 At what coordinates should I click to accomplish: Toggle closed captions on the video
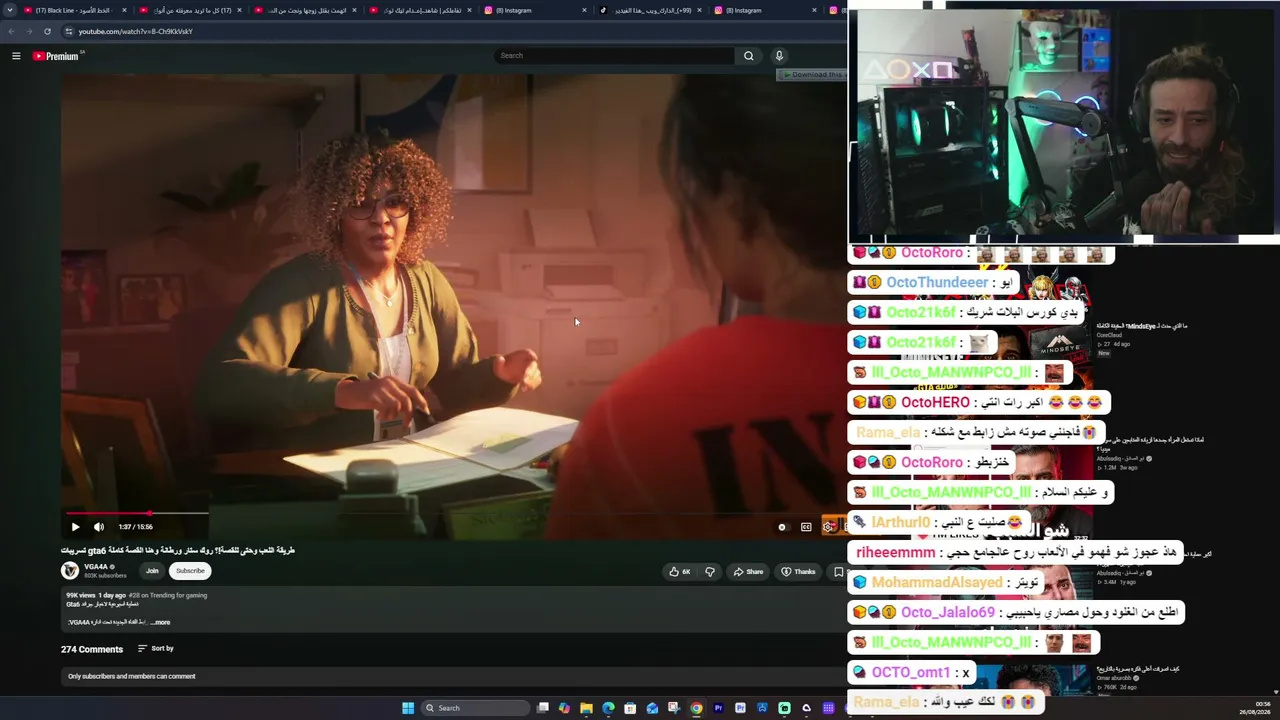coord(806,527)
